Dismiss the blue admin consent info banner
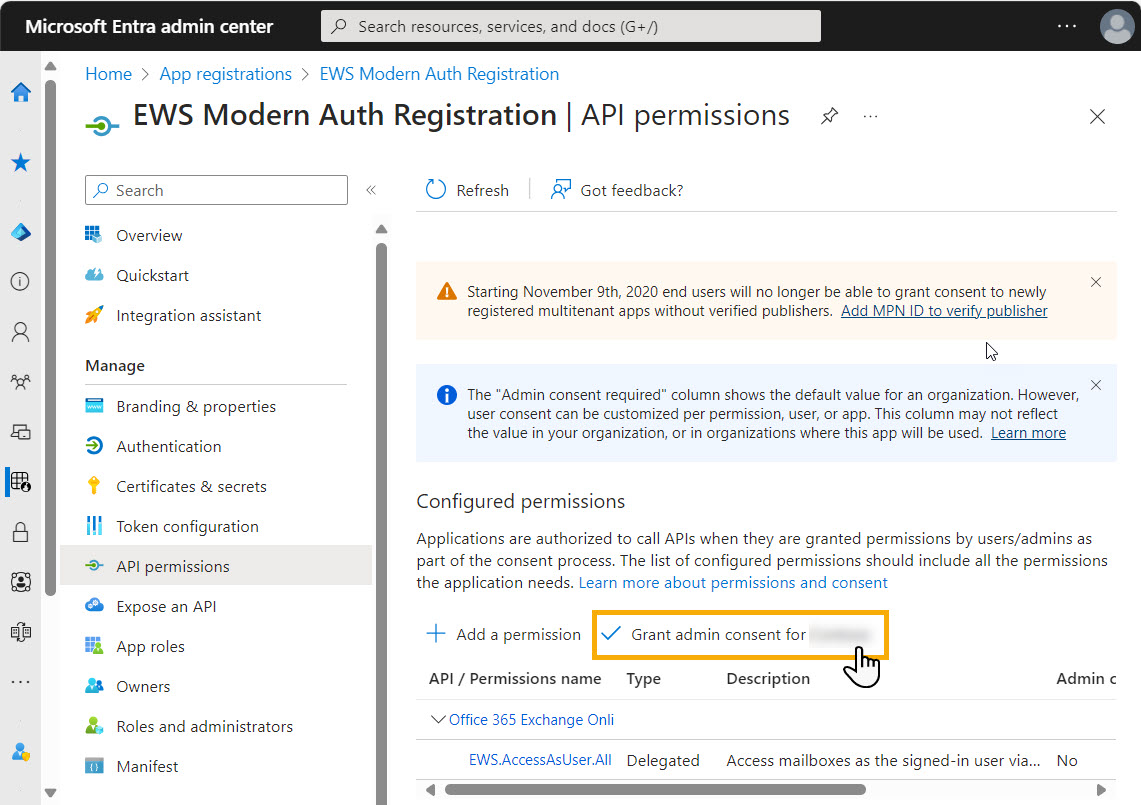1141x805 pixels. click(x=1096, y=385)
